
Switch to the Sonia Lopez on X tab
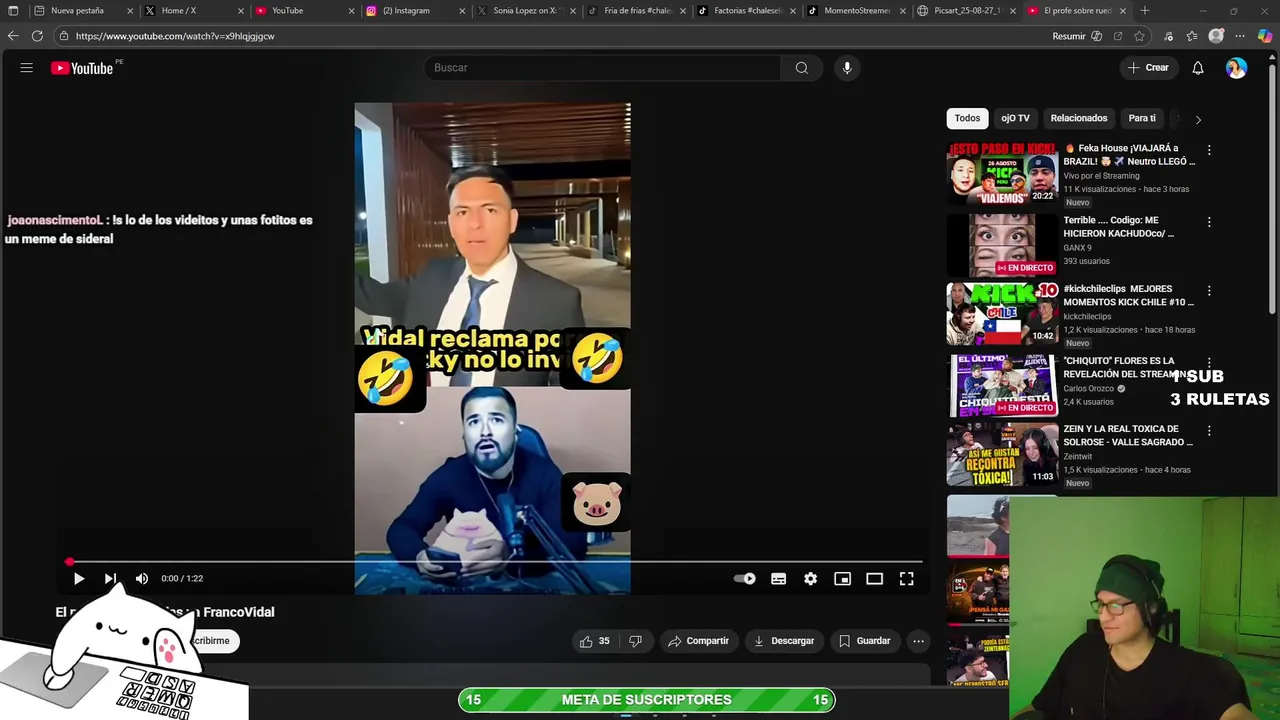[x=524, y=11]
